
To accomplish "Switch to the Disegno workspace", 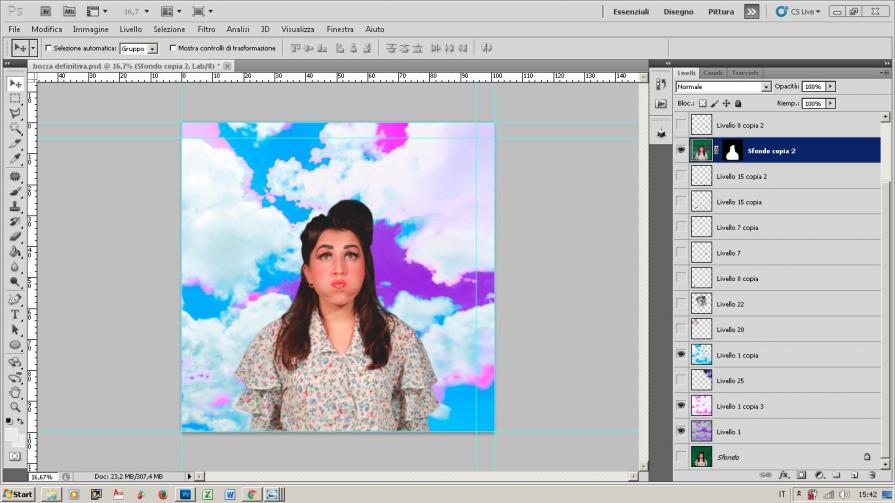I will tap(678, 11).
